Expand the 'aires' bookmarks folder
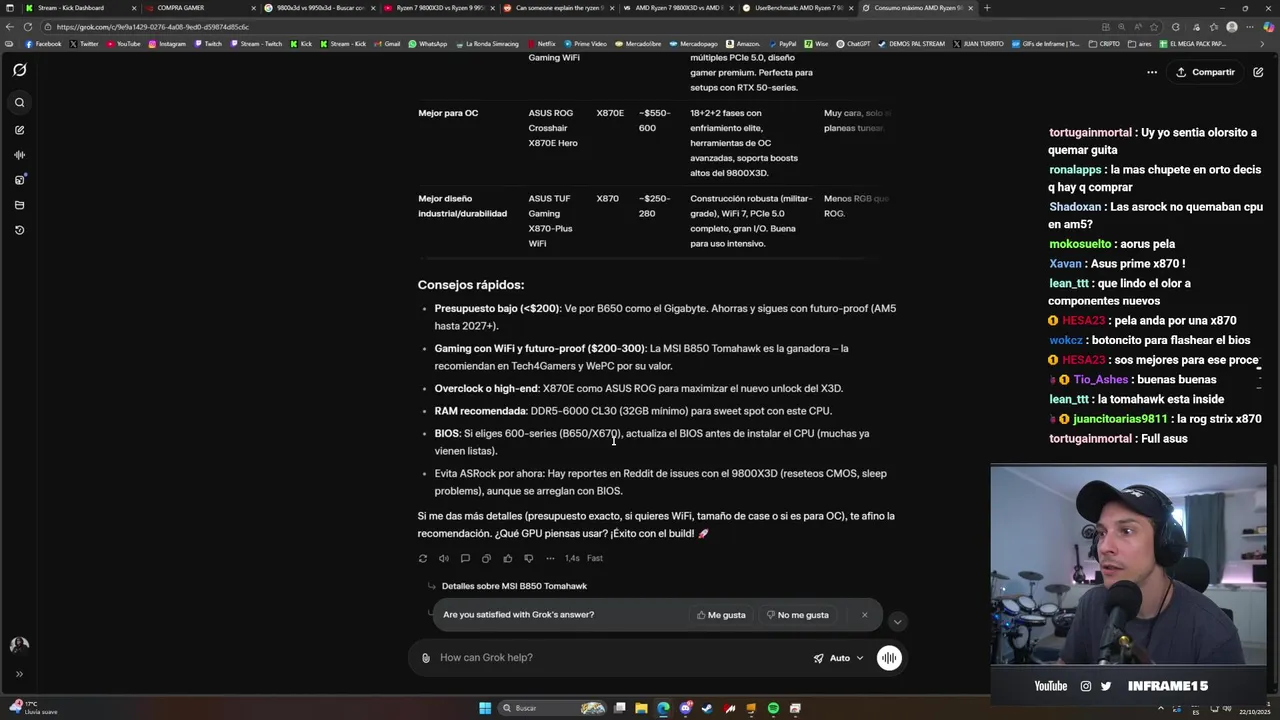This screenshot has height=720, width=1280. point(1141,44)
